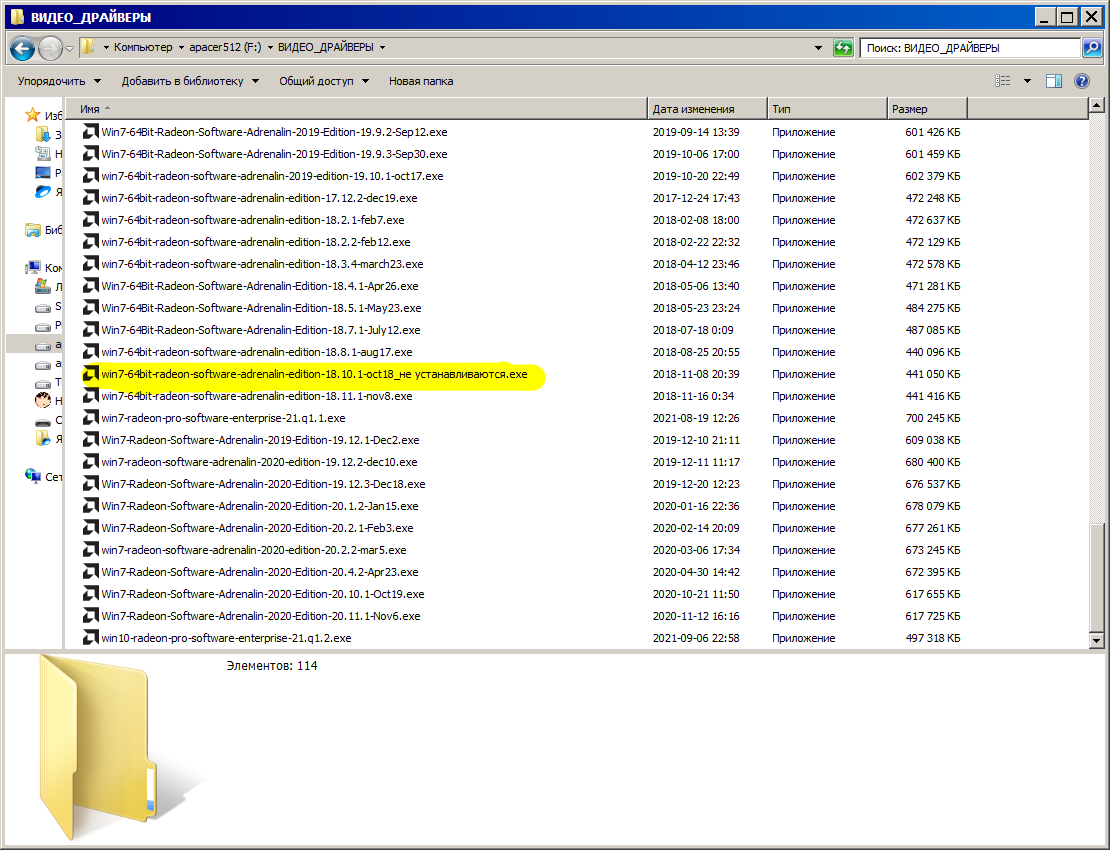Select Избранное star in navigation pane
This screenshot has height=850, width=1110.
coord(32,115)
